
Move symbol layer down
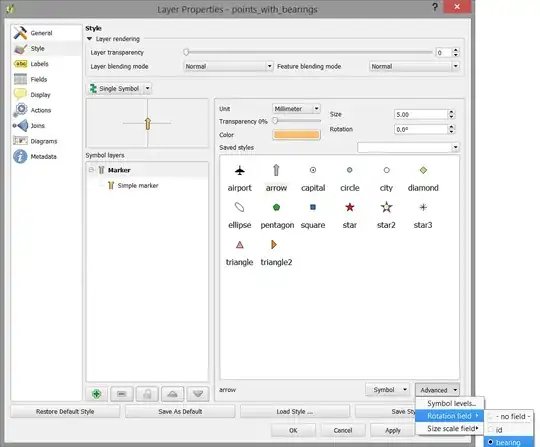pos(198,394)
